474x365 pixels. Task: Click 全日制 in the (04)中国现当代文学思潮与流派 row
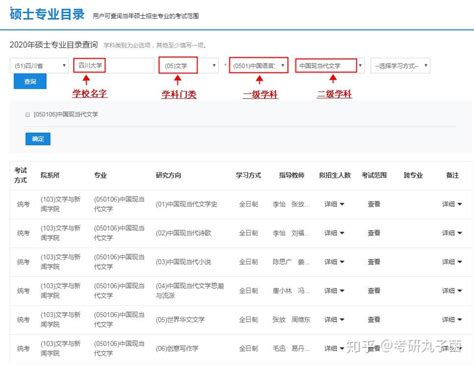(249, 291)
